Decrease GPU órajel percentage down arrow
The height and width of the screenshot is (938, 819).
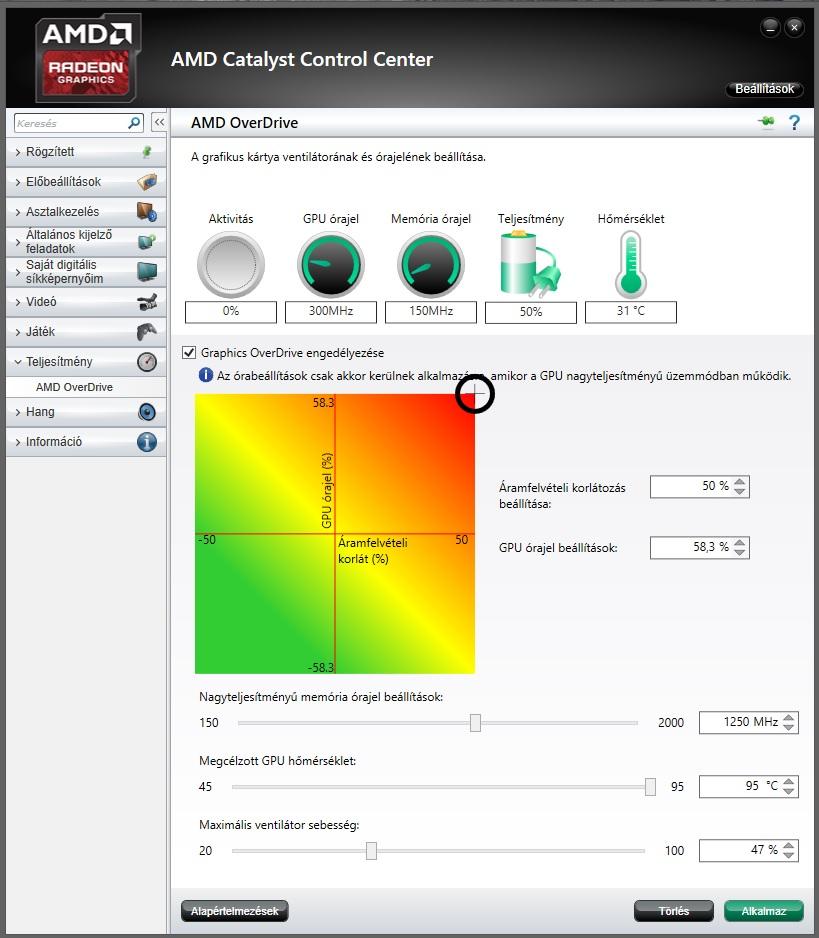click(x=740, y=552)
